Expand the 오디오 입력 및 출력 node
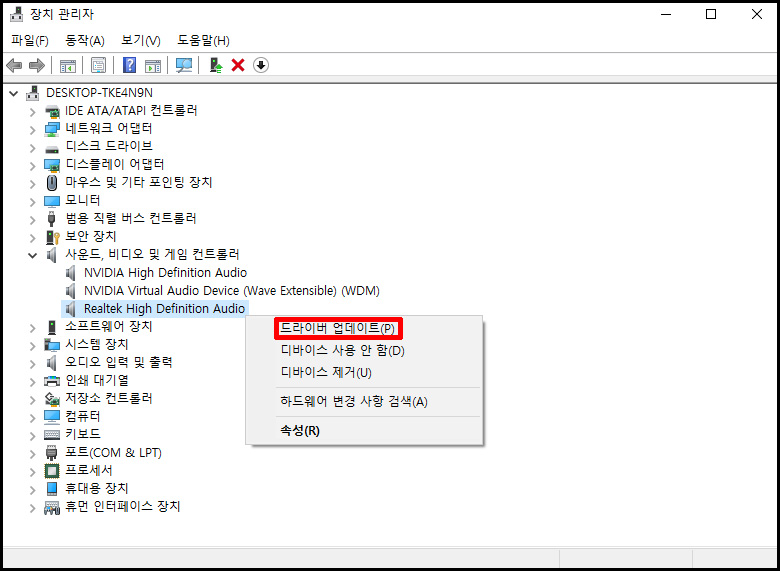This screenshot has height=571, width=780. point(33,364)
